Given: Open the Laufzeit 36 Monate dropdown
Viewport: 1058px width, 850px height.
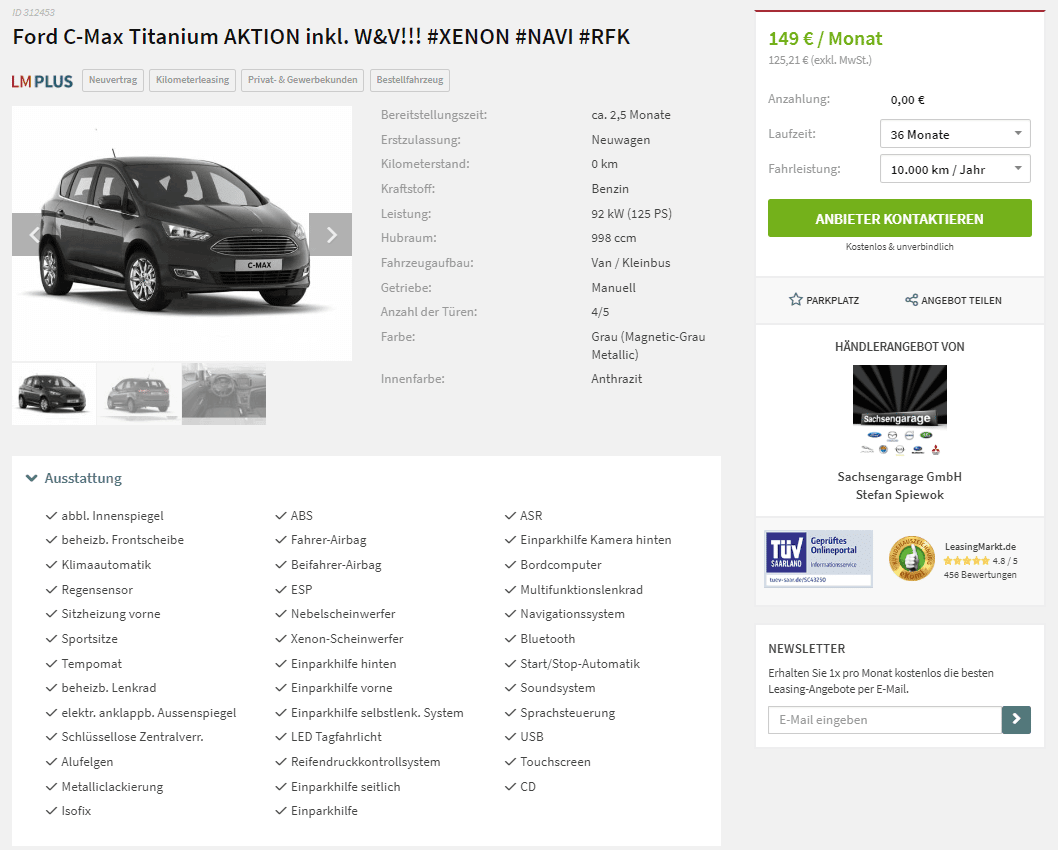Looking at the screenshot, I should point(955,134).
